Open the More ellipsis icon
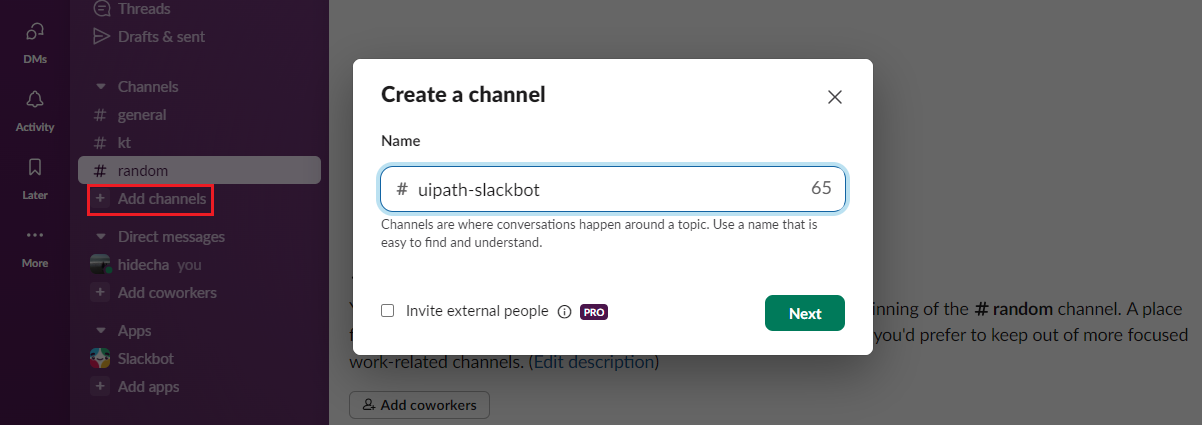Image resolution: width=1202 pixels, height=425 pixels. 35,235
